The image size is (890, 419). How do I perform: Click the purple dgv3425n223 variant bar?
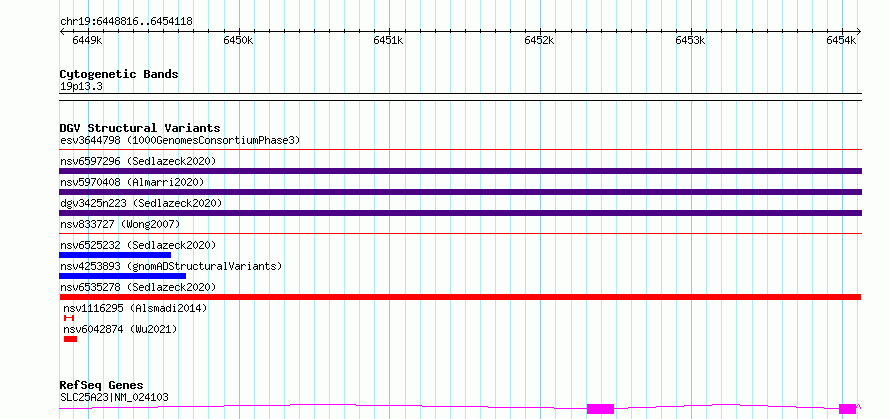pos(460,213)
